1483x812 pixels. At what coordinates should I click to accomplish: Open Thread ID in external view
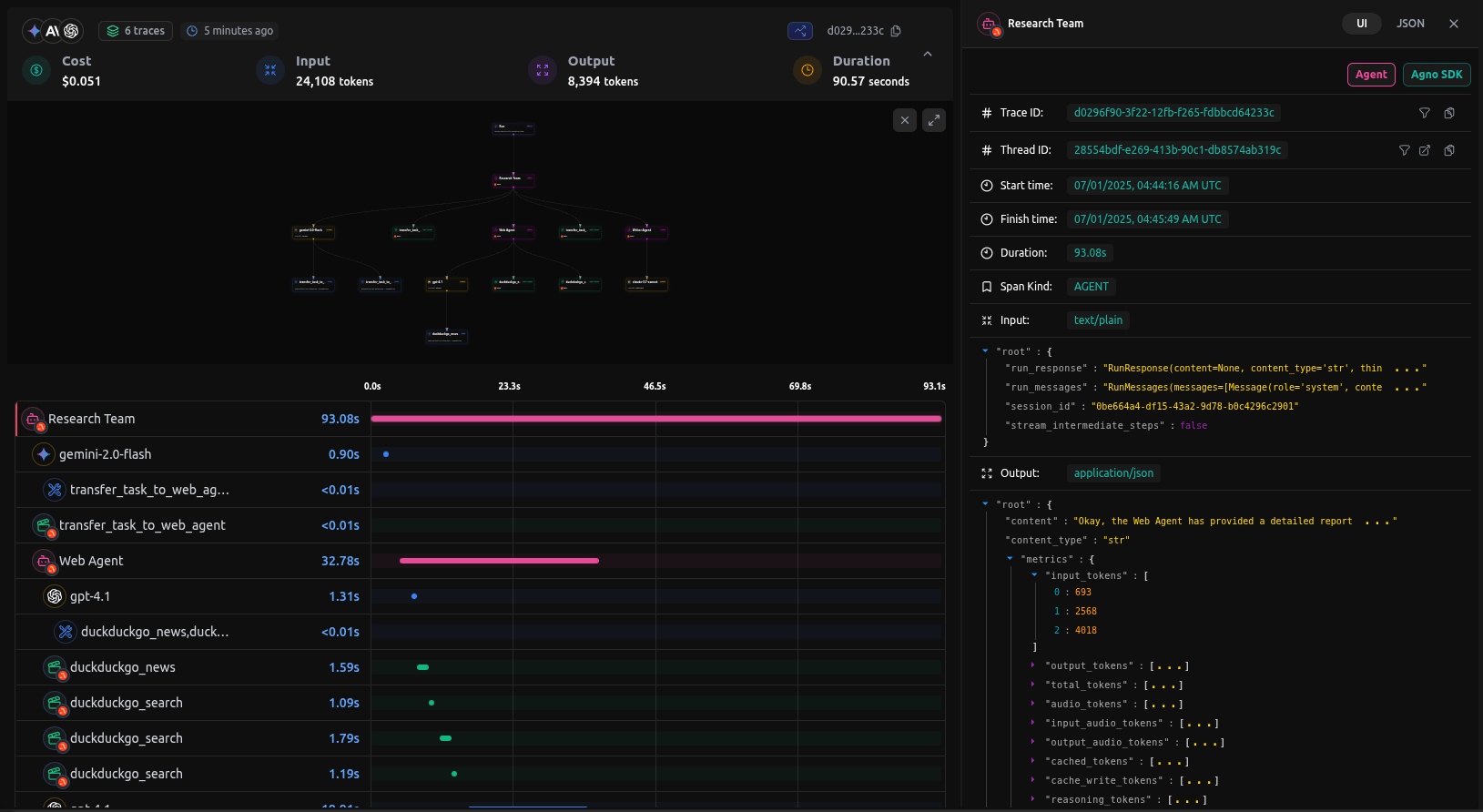(1425, 150)
